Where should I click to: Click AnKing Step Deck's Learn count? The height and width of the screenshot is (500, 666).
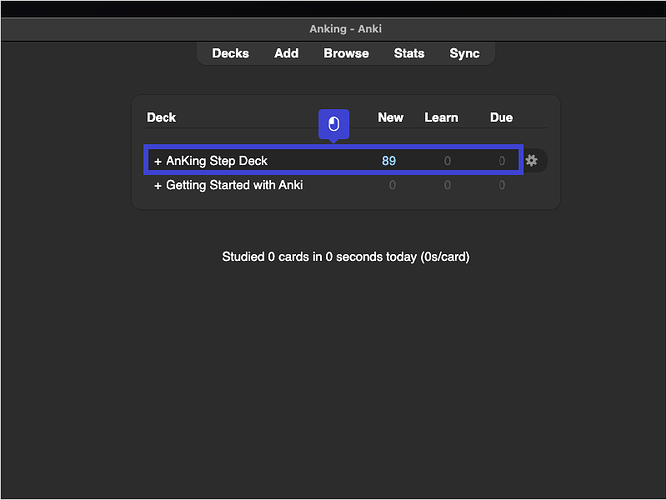coord(447,161)
